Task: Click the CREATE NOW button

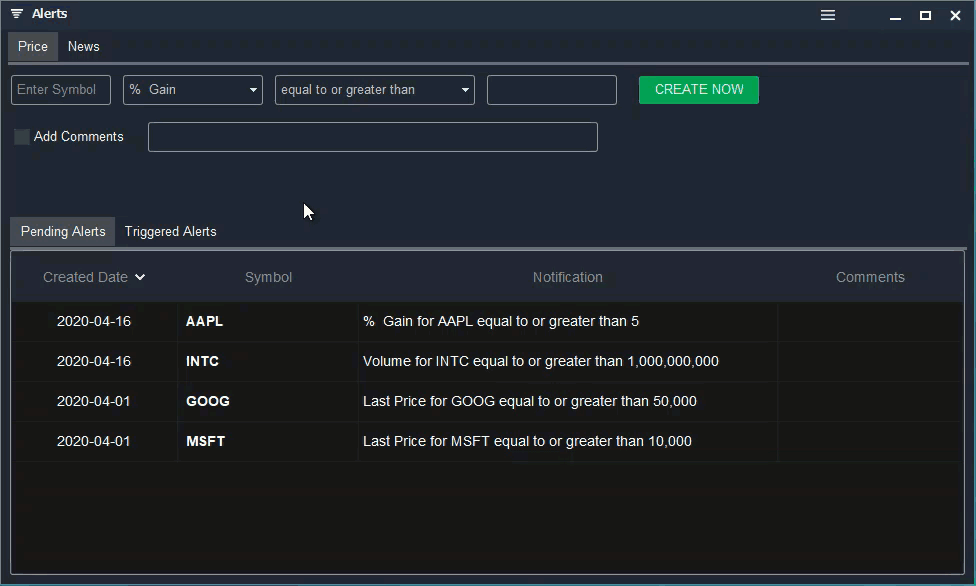Action: click(x=698, y=89)
